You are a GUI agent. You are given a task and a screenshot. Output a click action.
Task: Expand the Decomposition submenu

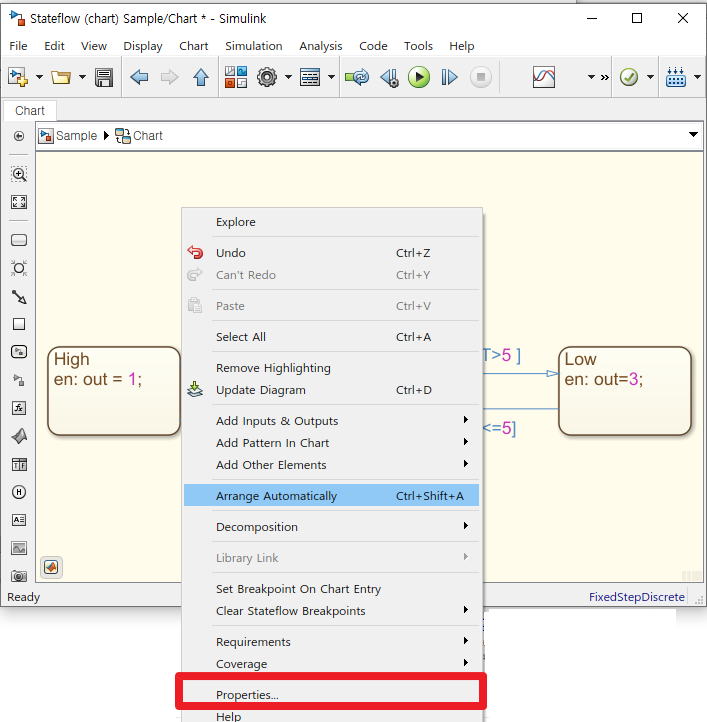(331, 527)
